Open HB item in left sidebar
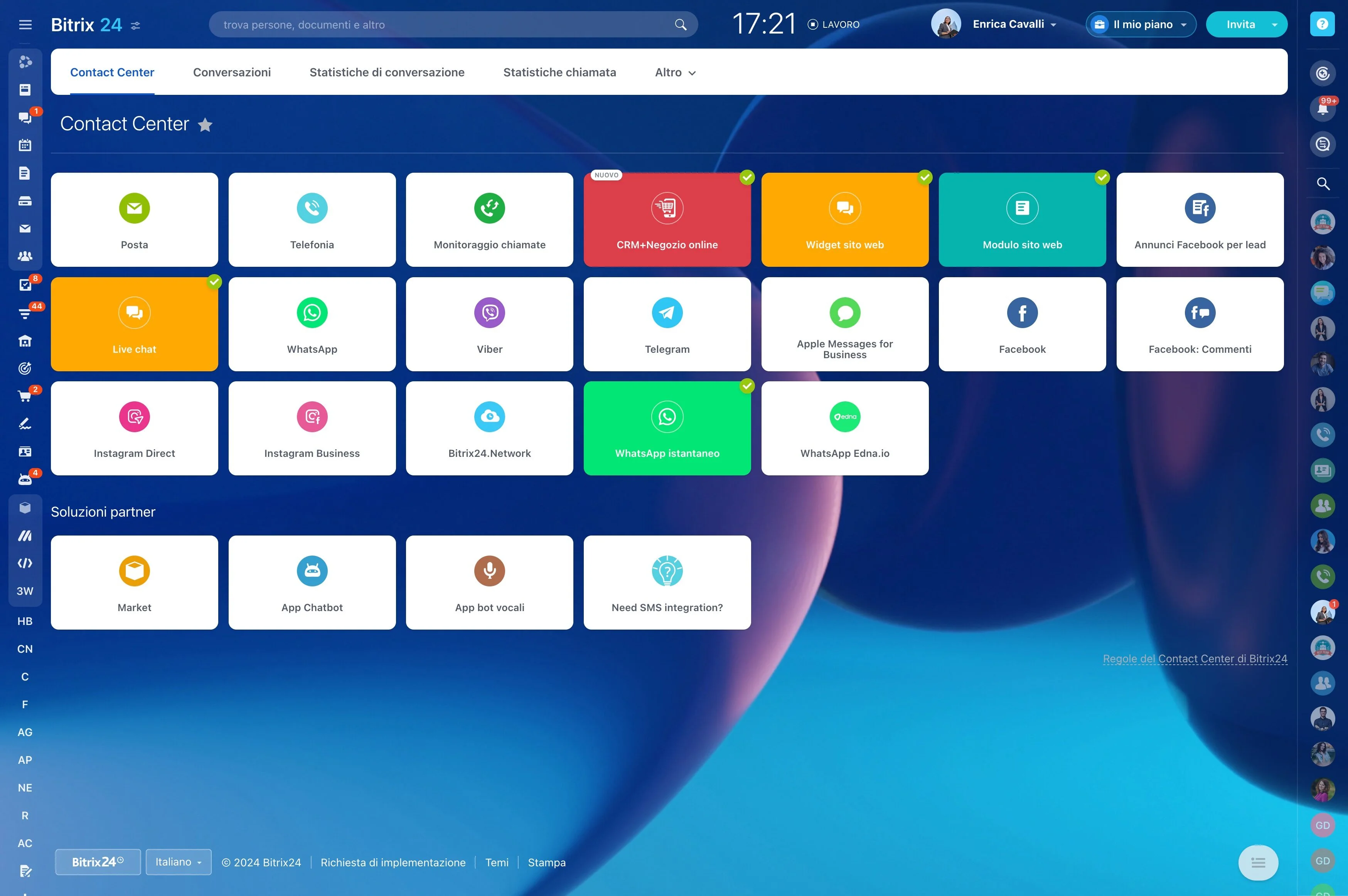Viewport: 1348px width, 896px height. pos(25,621)
